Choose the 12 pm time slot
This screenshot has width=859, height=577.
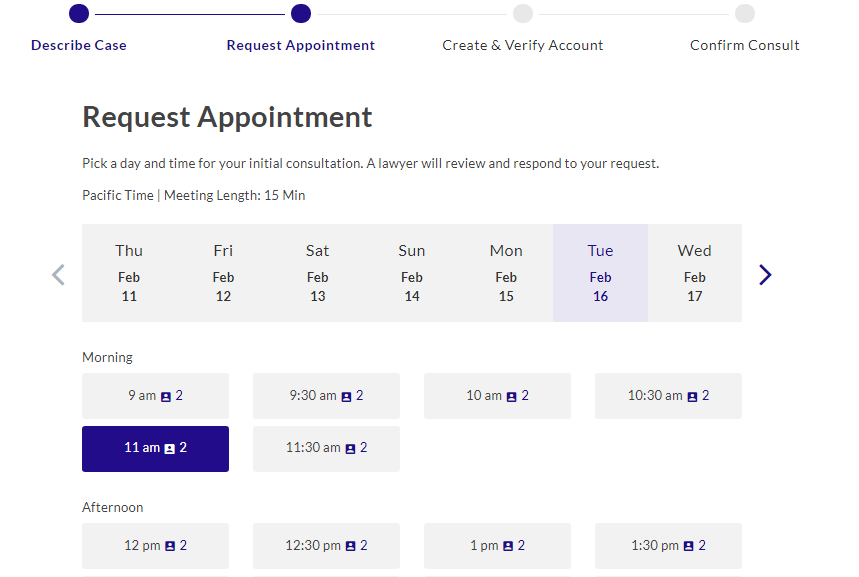tap(156, 546)
